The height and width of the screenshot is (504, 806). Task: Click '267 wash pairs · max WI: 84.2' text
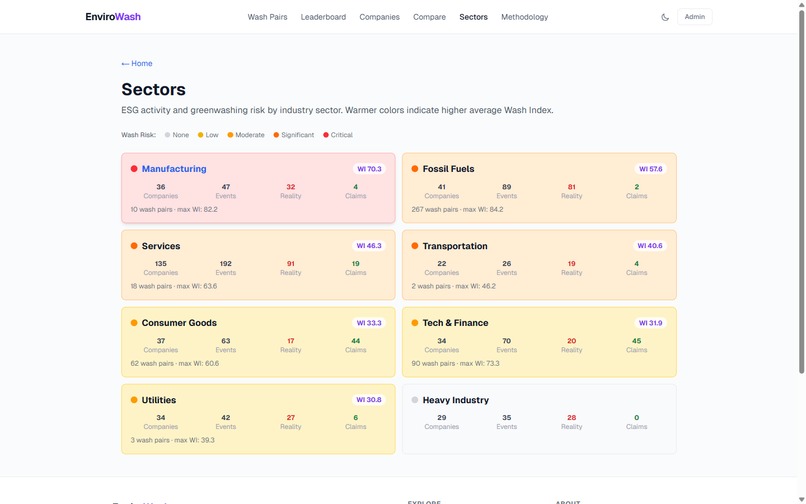[457, 209]
